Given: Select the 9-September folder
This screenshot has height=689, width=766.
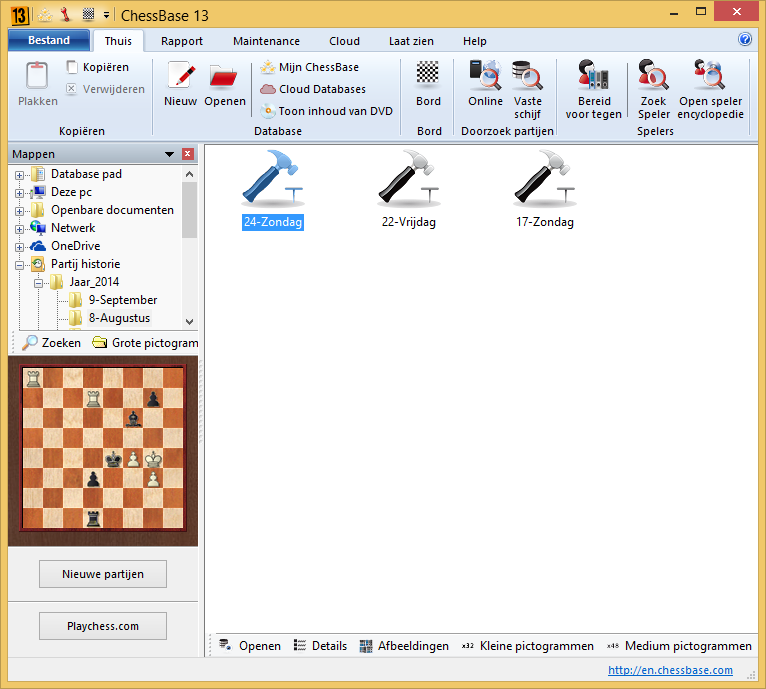Looking at the screenshot, I should [123, 300].
